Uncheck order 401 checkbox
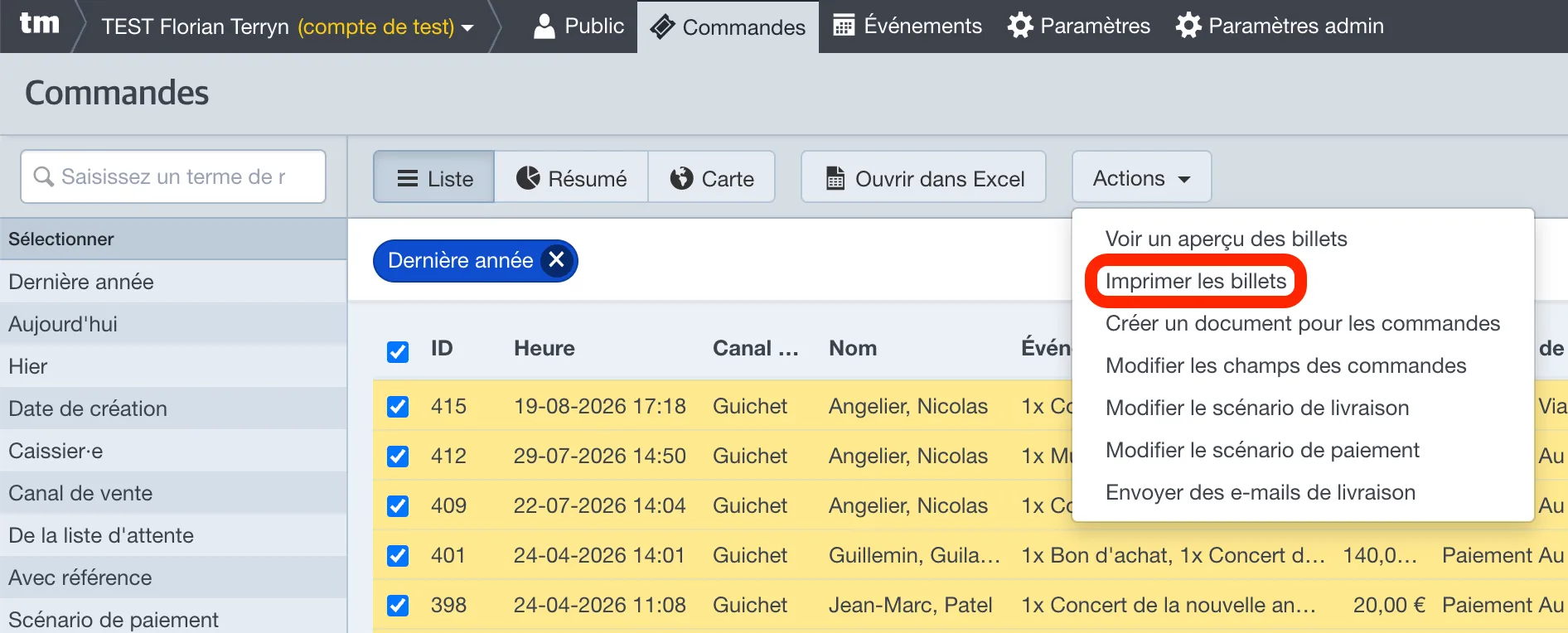 tap(398, 555)
